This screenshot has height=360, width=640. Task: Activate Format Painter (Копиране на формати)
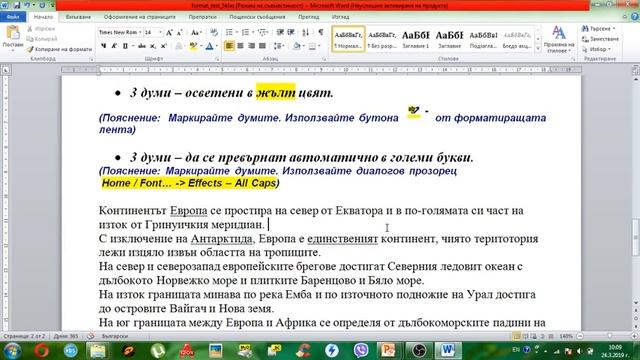tap(59, 49)
